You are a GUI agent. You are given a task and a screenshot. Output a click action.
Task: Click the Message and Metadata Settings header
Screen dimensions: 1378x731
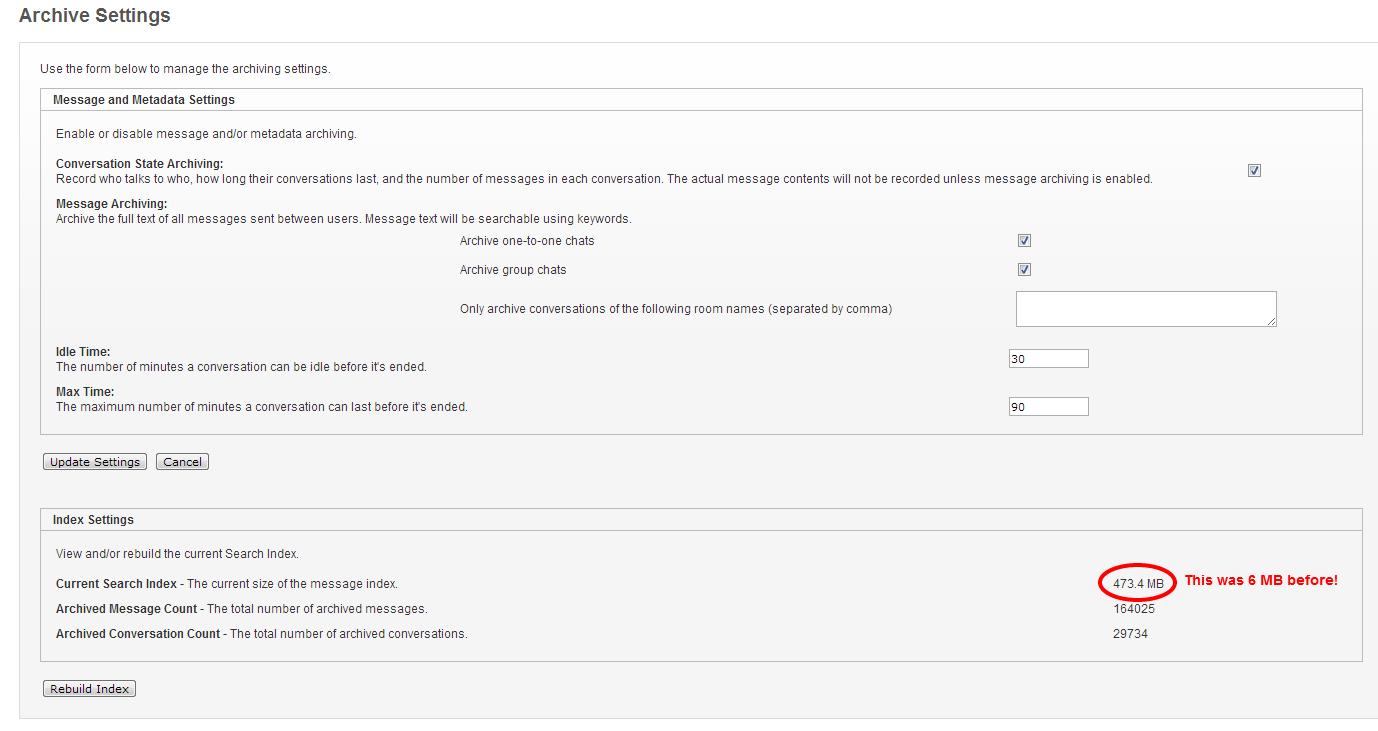[144, 100]
